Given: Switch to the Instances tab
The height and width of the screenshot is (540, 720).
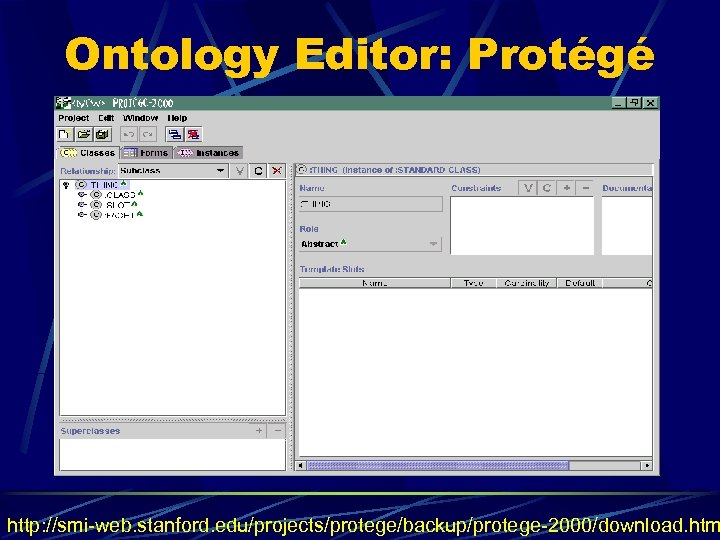Looking at the screenshot, I should click(209, 152).
